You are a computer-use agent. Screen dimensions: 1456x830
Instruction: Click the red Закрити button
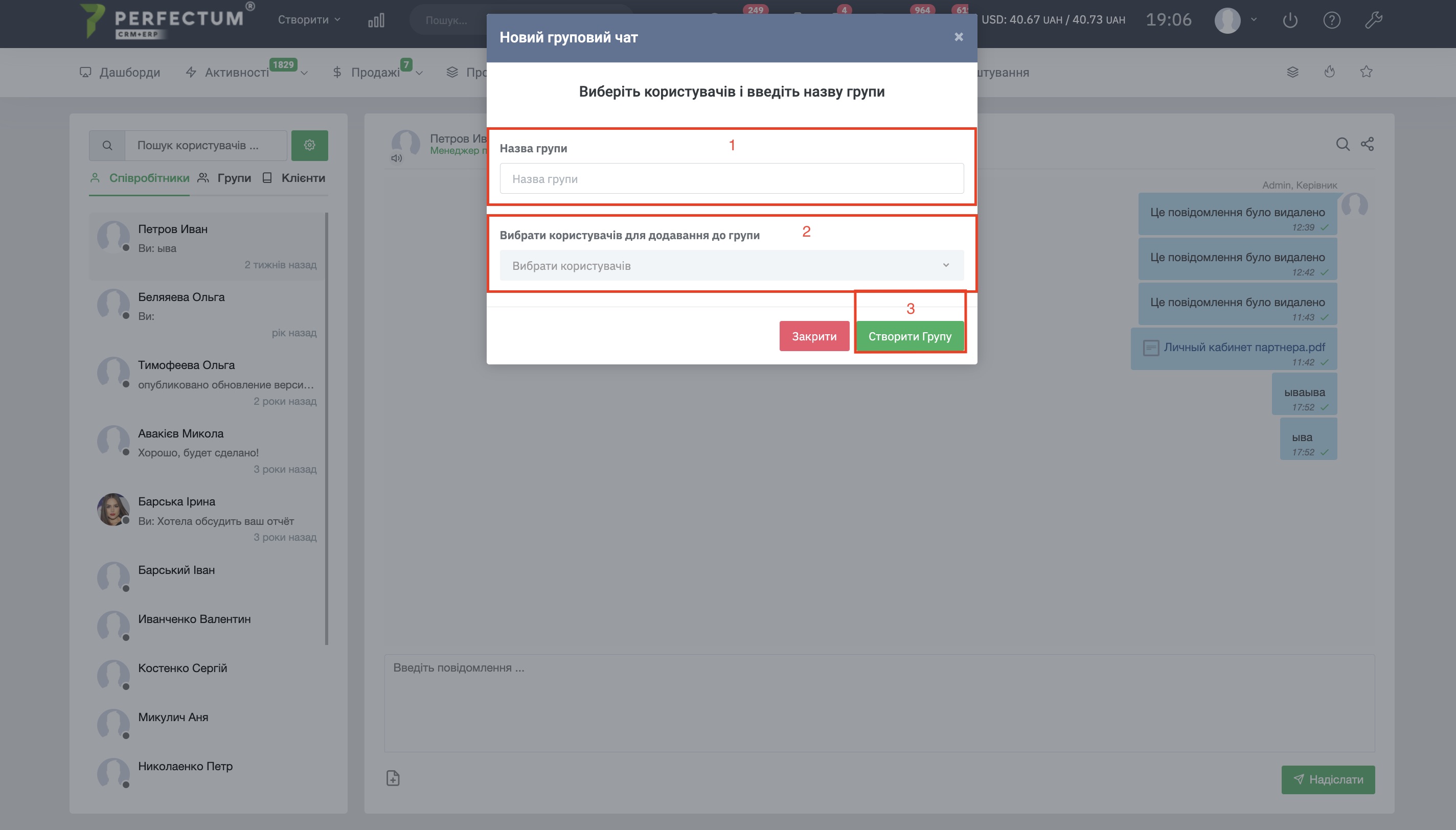pyautogui.click(x=814, y=336)
